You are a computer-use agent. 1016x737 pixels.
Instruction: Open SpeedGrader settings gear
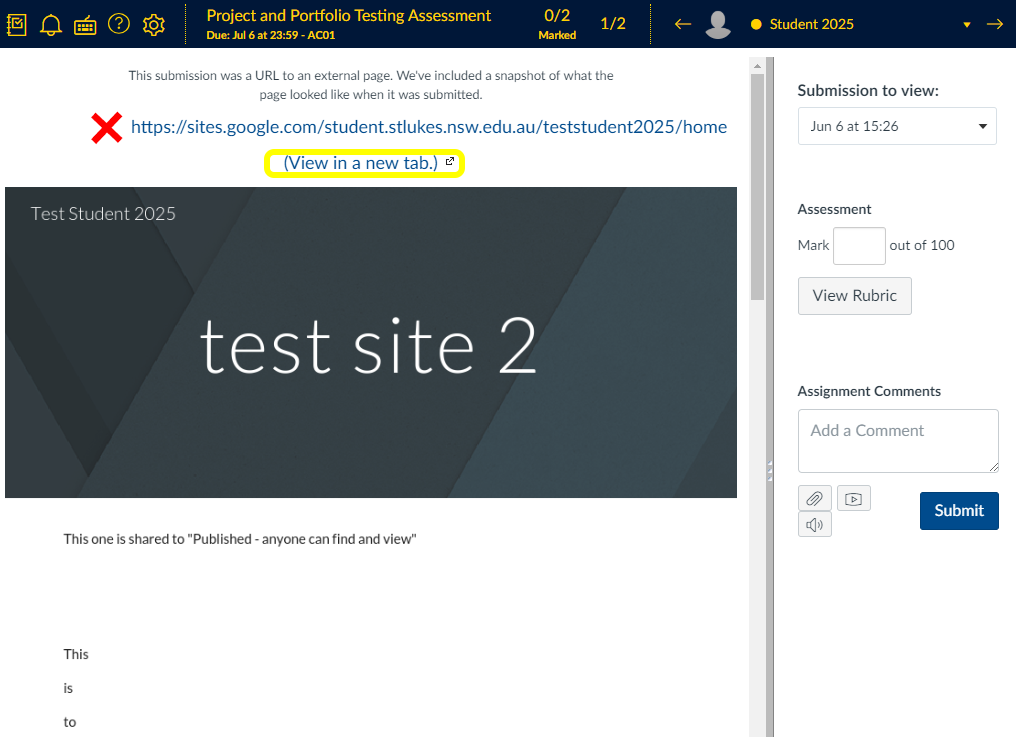pos(153,24)
